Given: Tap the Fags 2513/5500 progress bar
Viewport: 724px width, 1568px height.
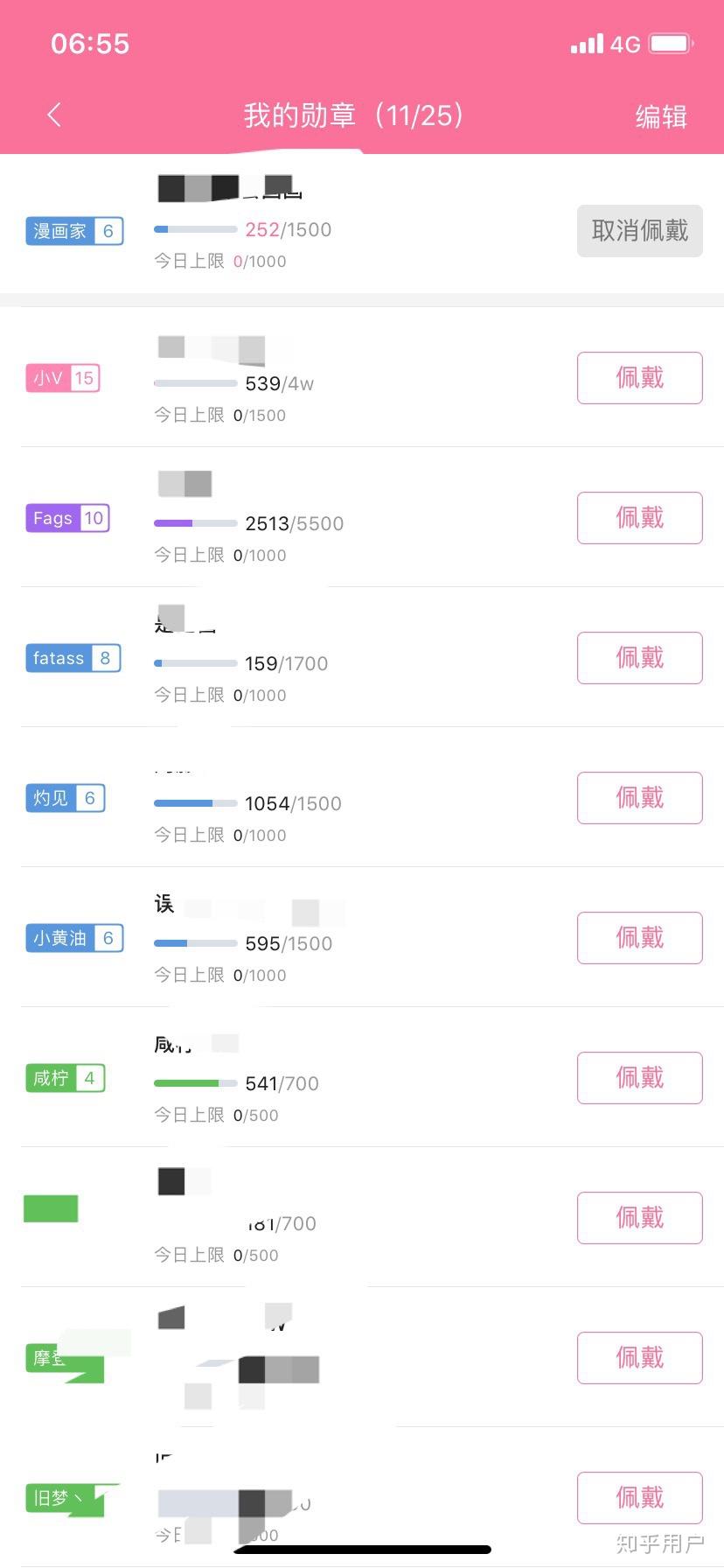Looking at the screenshot, I should pos(195,523).
